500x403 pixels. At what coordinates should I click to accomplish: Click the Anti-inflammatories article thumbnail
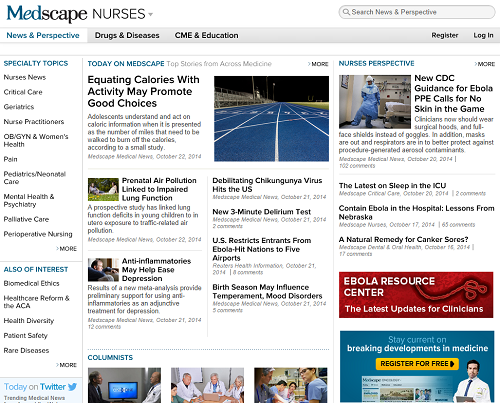click(103, 270)
